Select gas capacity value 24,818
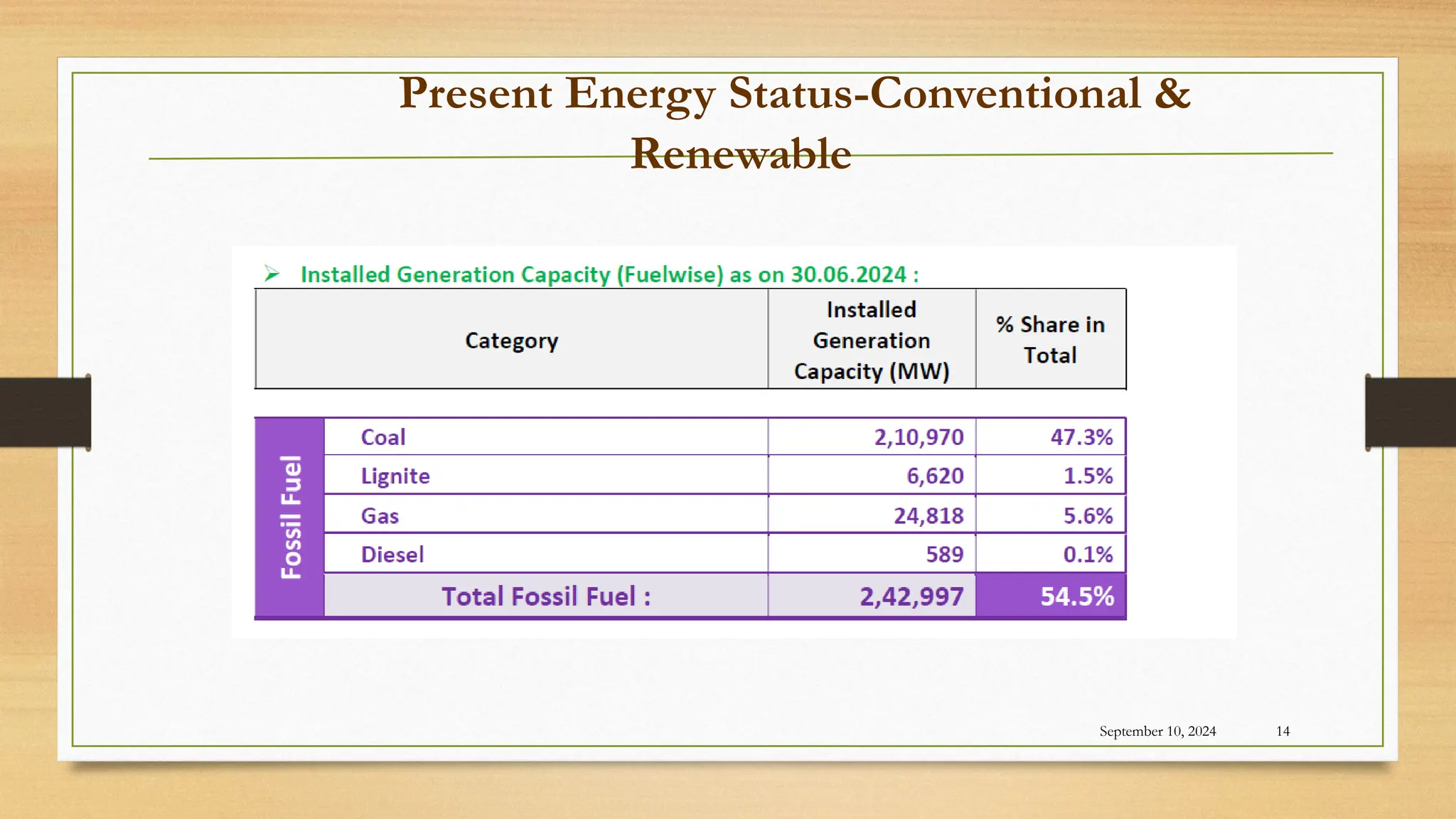This screenshot has height=819, width=1456. pos(928,515)
